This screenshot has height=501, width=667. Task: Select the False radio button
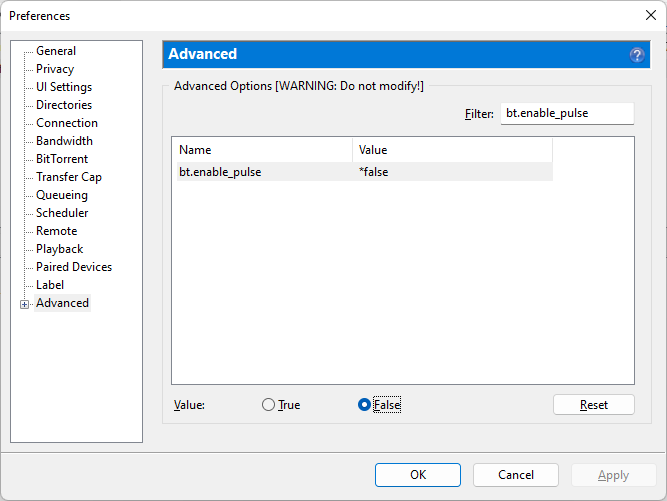[364, 404]
